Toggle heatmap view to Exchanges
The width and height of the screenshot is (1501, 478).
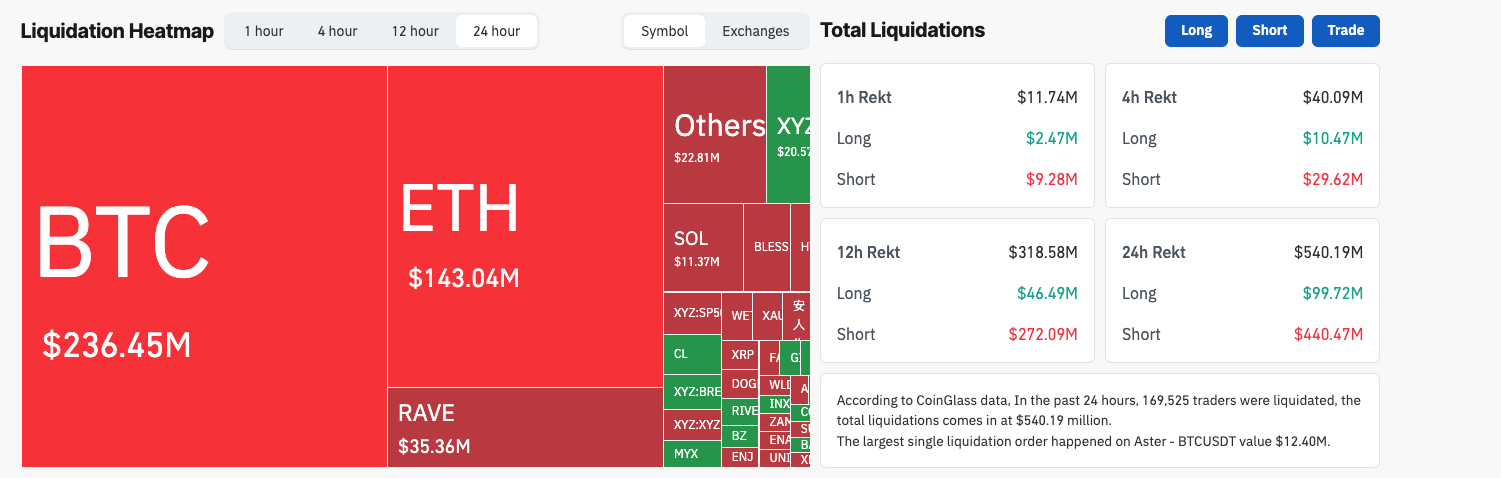[x=755, y=31]
